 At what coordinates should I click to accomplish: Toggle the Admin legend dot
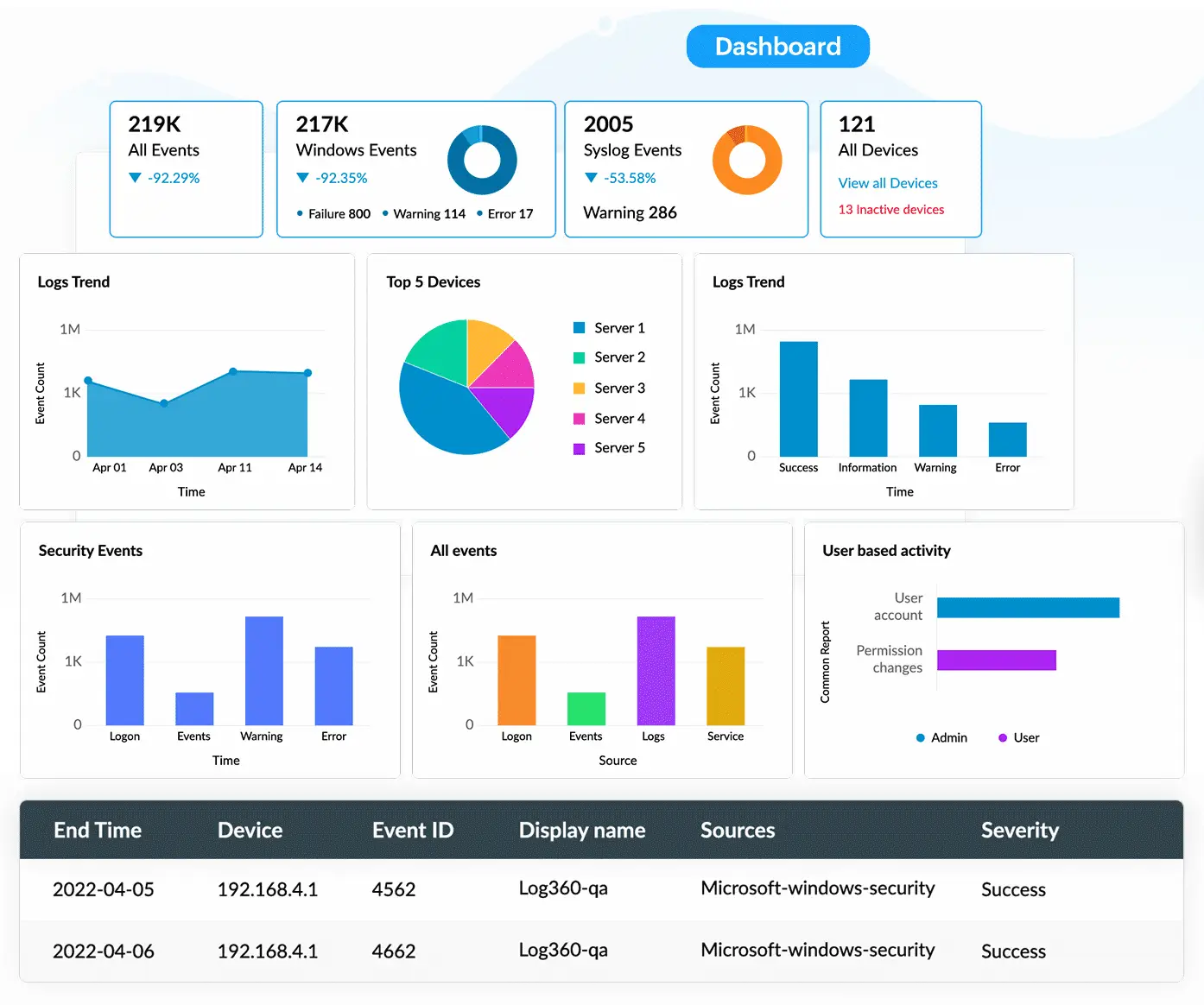921,738
